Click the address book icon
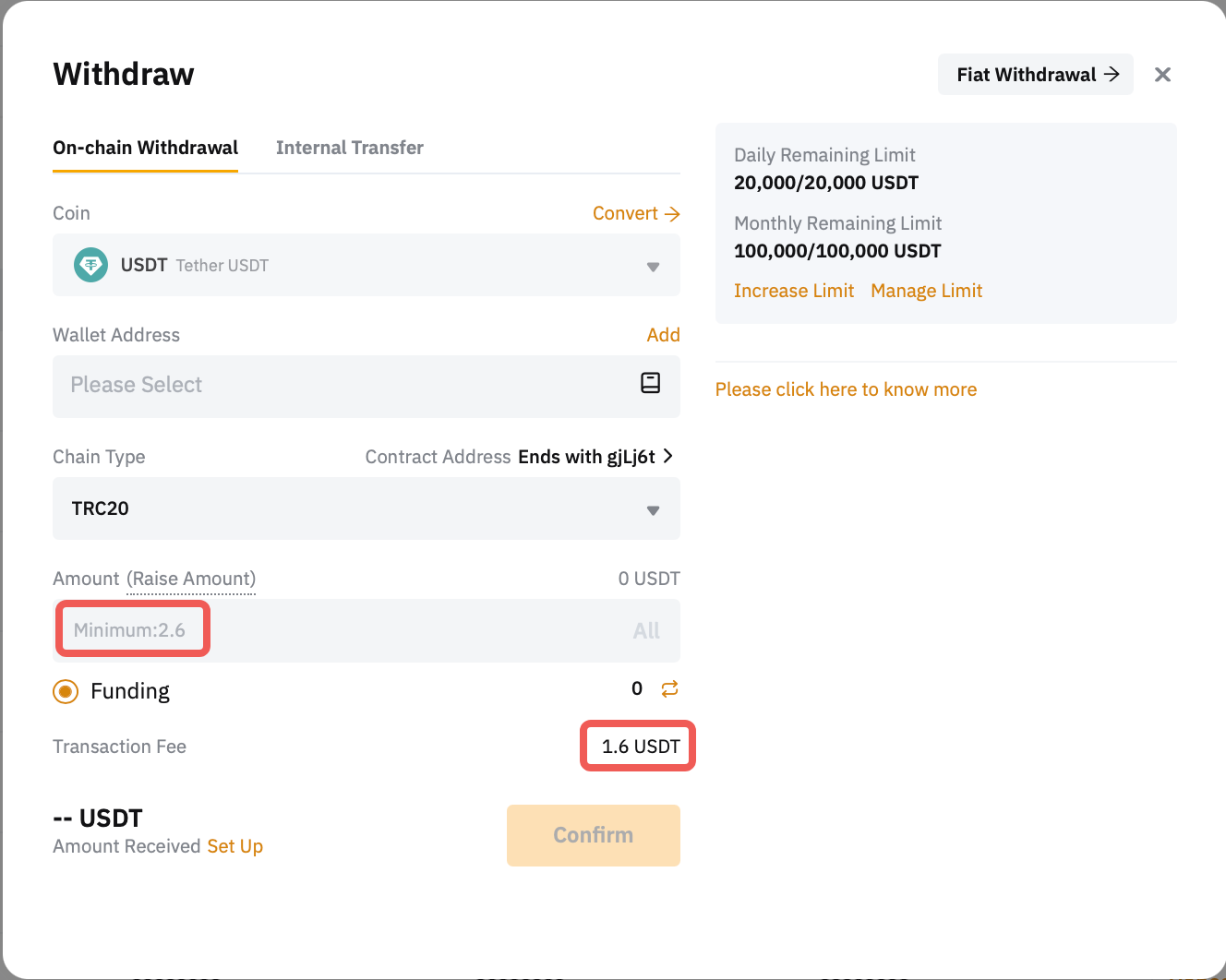The height and width of the screenshot is (980, 1226). point(650,383)
